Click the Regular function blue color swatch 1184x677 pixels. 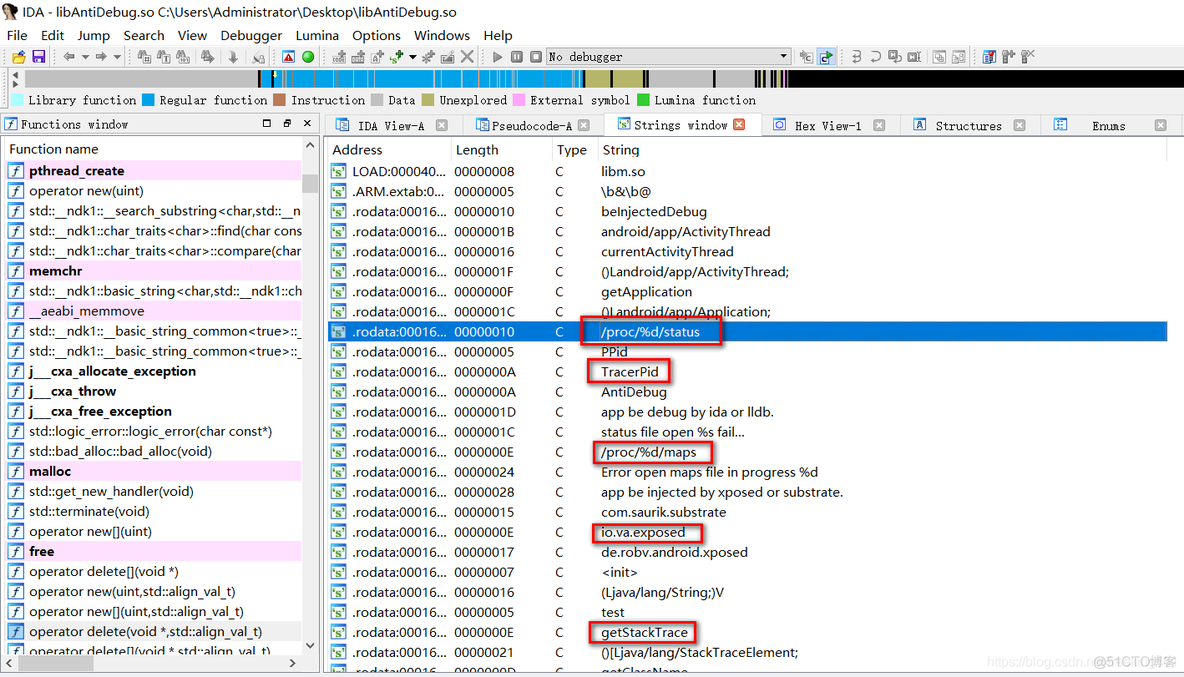(148, 100)
